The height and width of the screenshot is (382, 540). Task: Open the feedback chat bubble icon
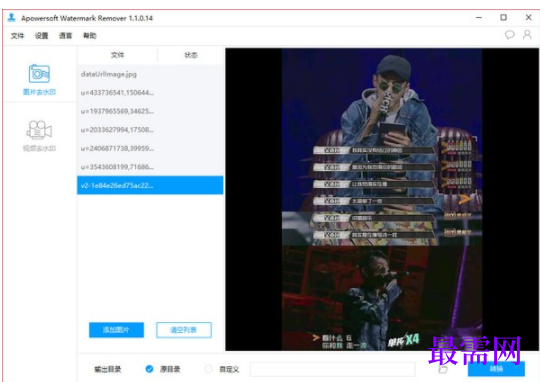[x=509, y=34]
